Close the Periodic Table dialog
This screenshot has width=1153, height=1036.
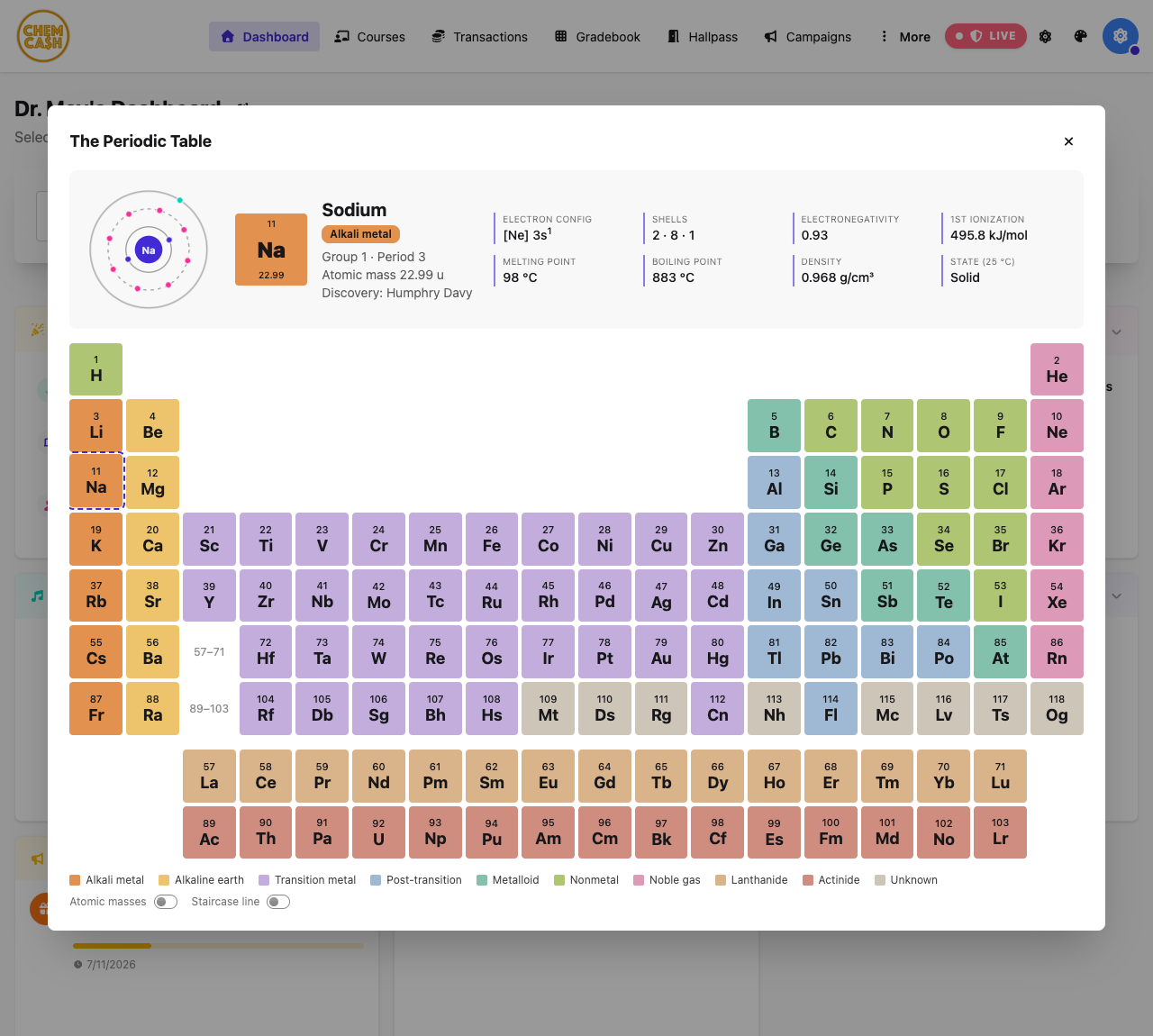click(x=1068, y=141)
